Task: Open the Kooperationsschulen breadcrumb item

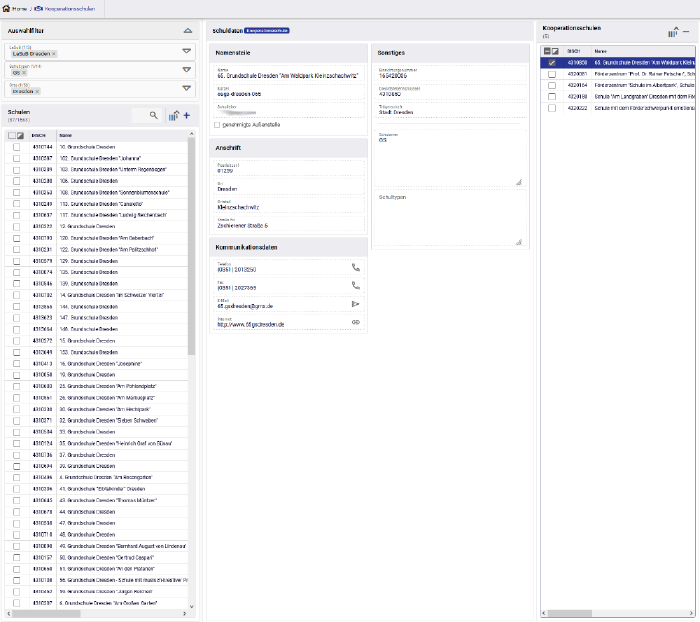Action: click(x=70, y=7)
